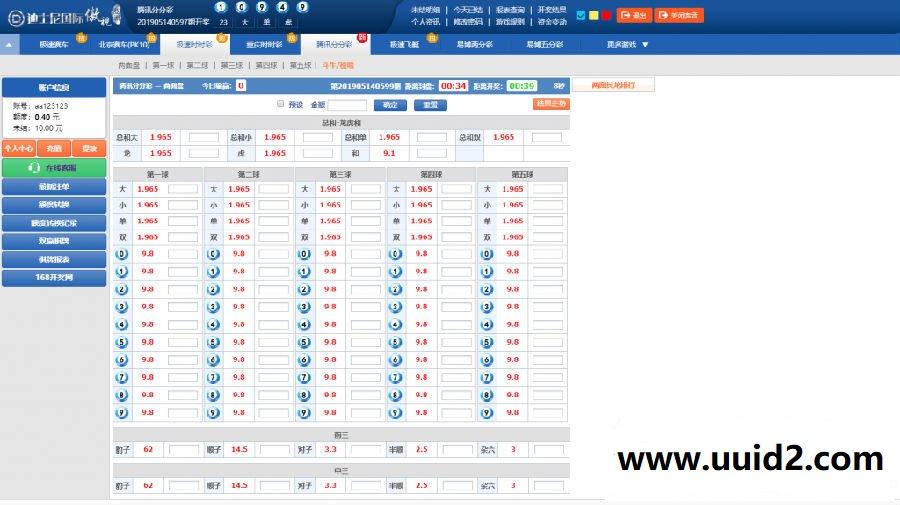Viewport: 900px width, 505px height.
Task: Open the 修改密码 header link
Action: pos(468,22)
